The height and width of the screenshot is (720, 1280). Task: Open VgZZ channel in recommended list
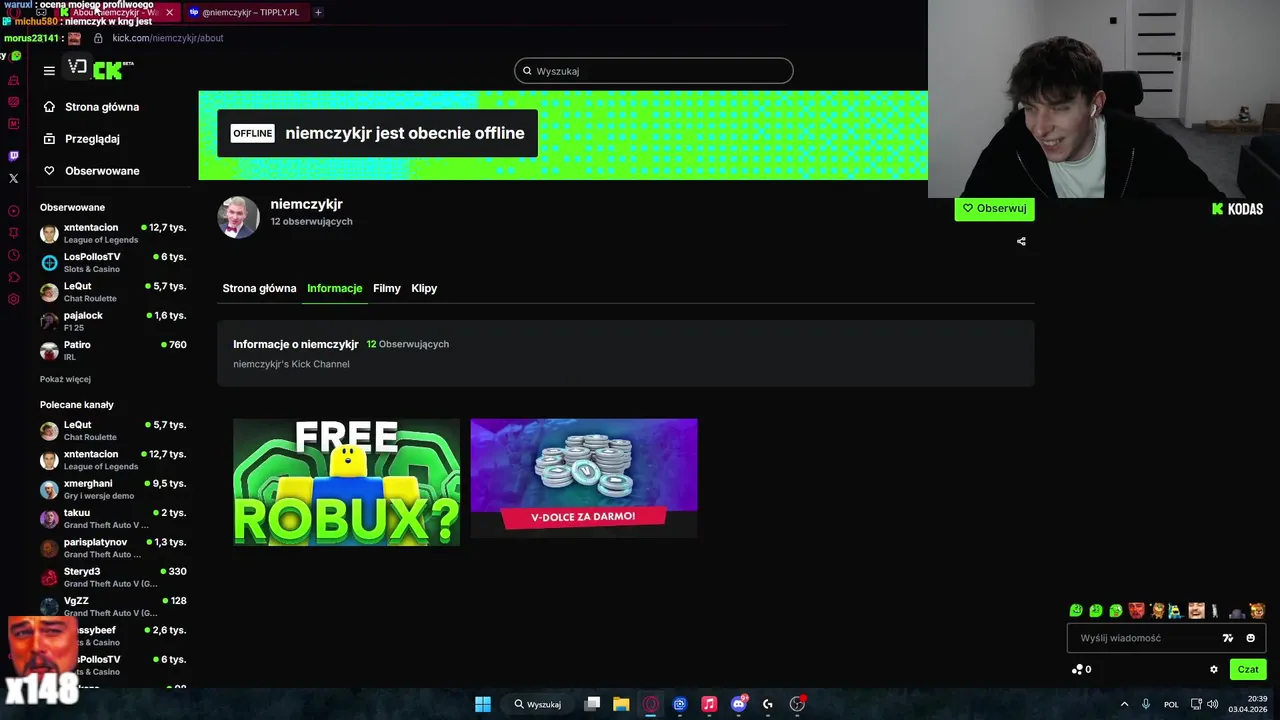pyautogui.click(x=113, y=606)
